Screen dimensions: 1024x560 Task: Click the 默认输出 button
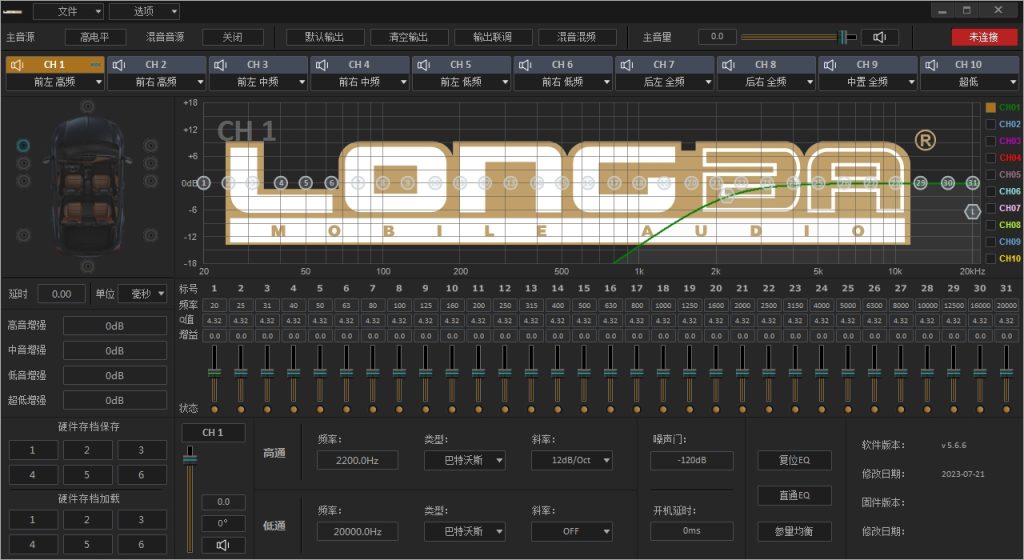[325, 37]
